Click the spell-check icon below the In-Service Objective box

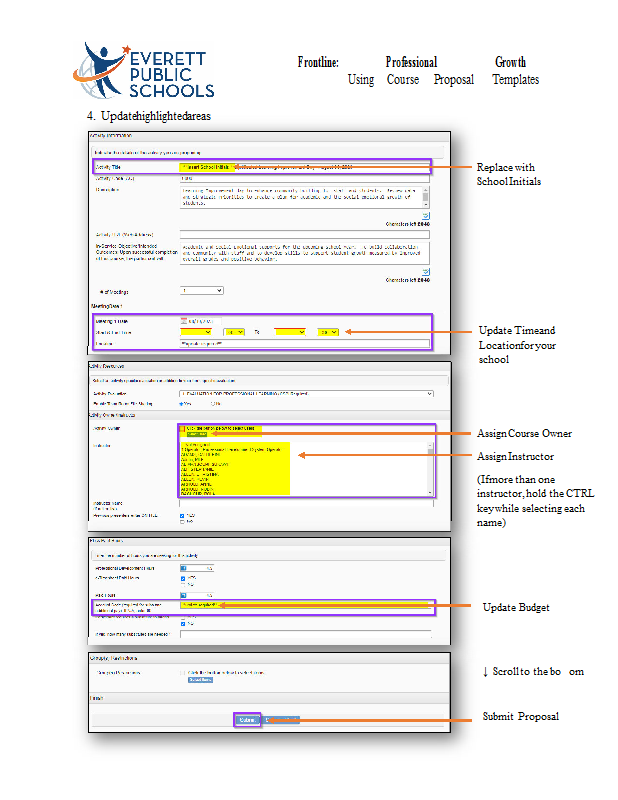pyautogui.click(x=426, y=271)
